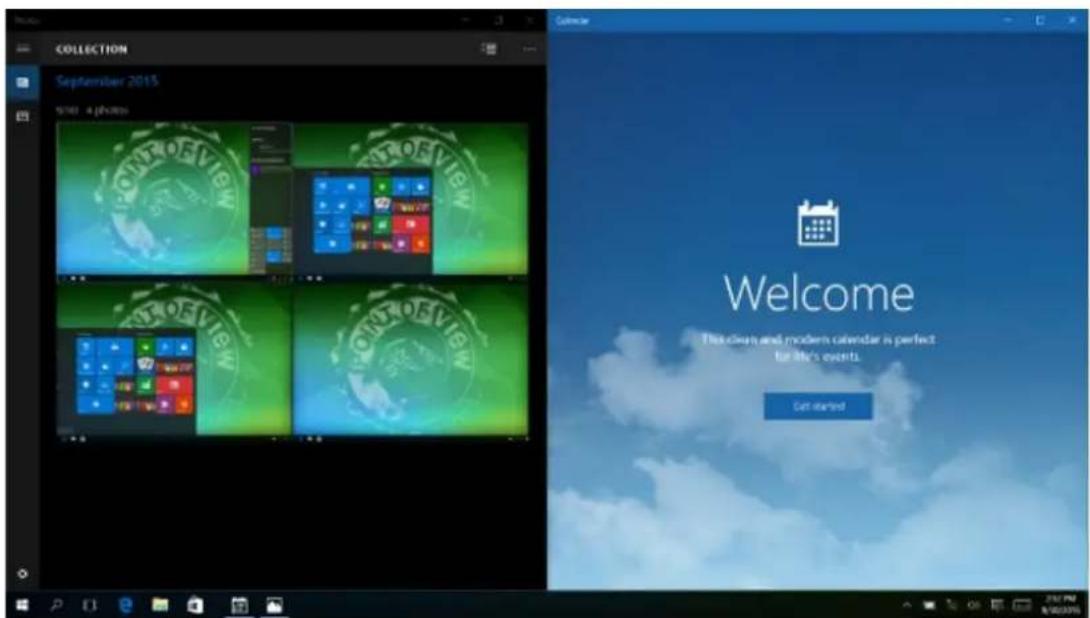Image resolution: width=1090 pixels, height=618 pixels.
Task: Click the Select photos icon in Photos header
Action: point(489,49)
